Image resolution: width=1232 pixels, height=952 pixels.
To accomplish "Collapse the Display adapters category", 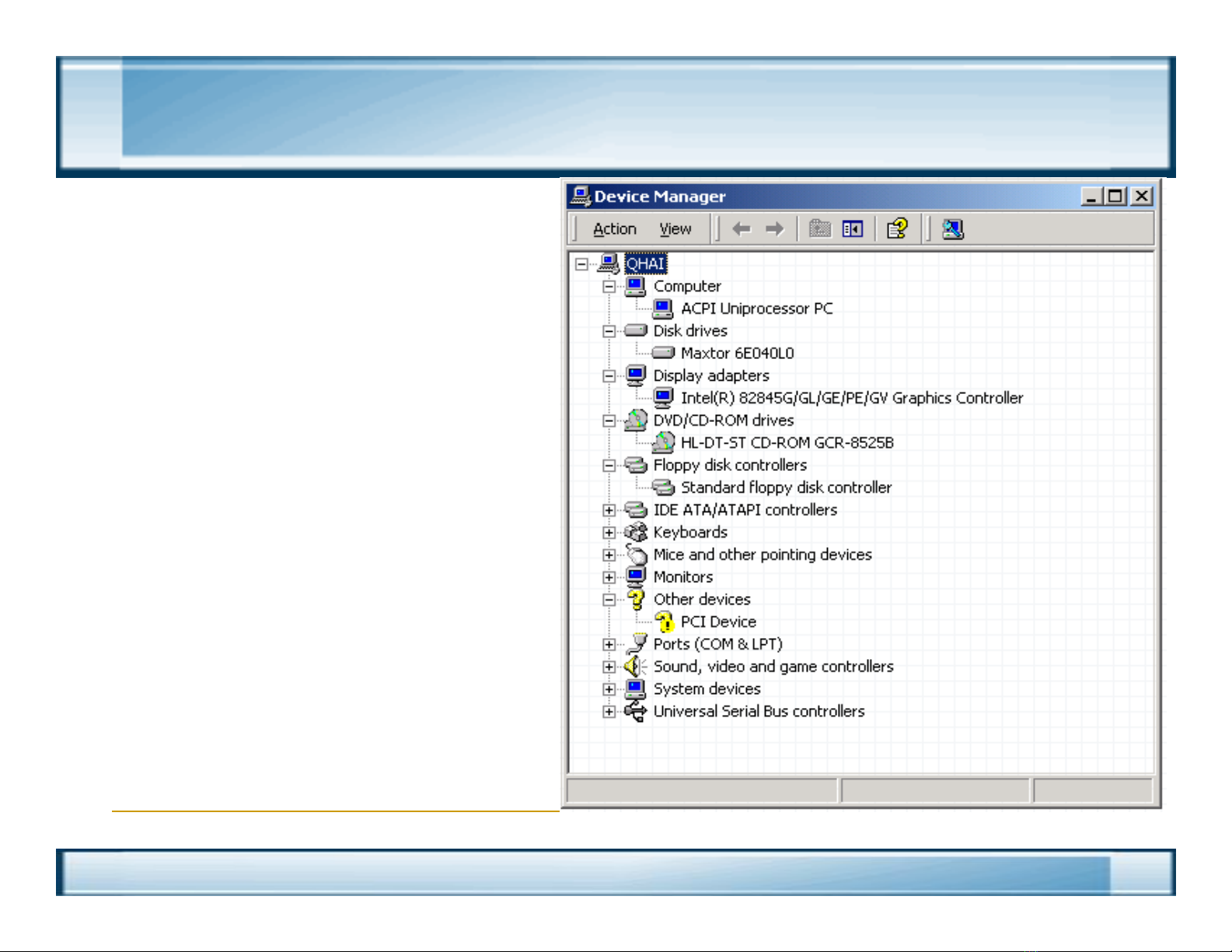I will (x=609, y=376).
